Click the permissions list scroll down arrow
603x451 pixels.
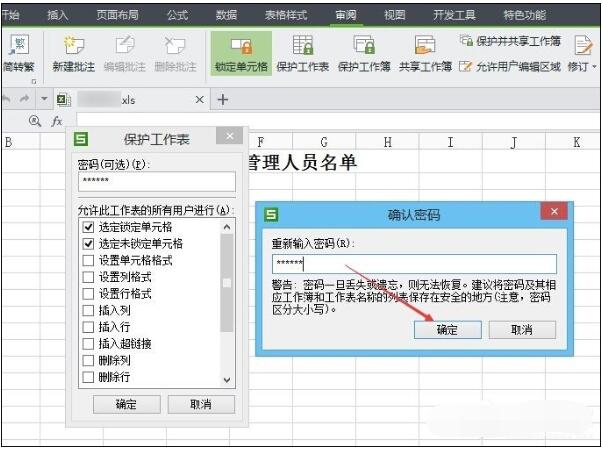pyautogui.click(x=227, y=380)
